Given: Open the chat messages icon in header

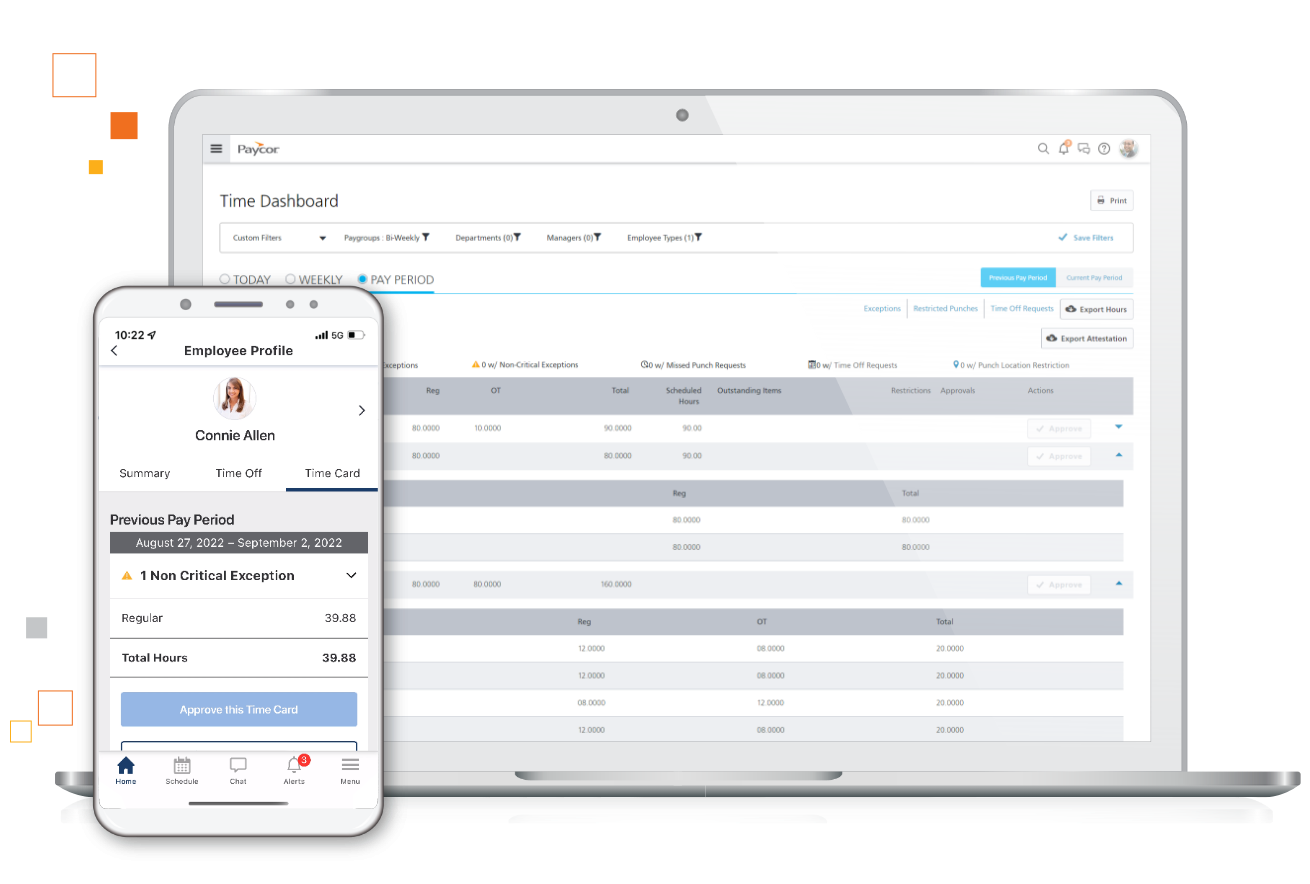Looking at the screenshot, I should [x=1083, y=149].
